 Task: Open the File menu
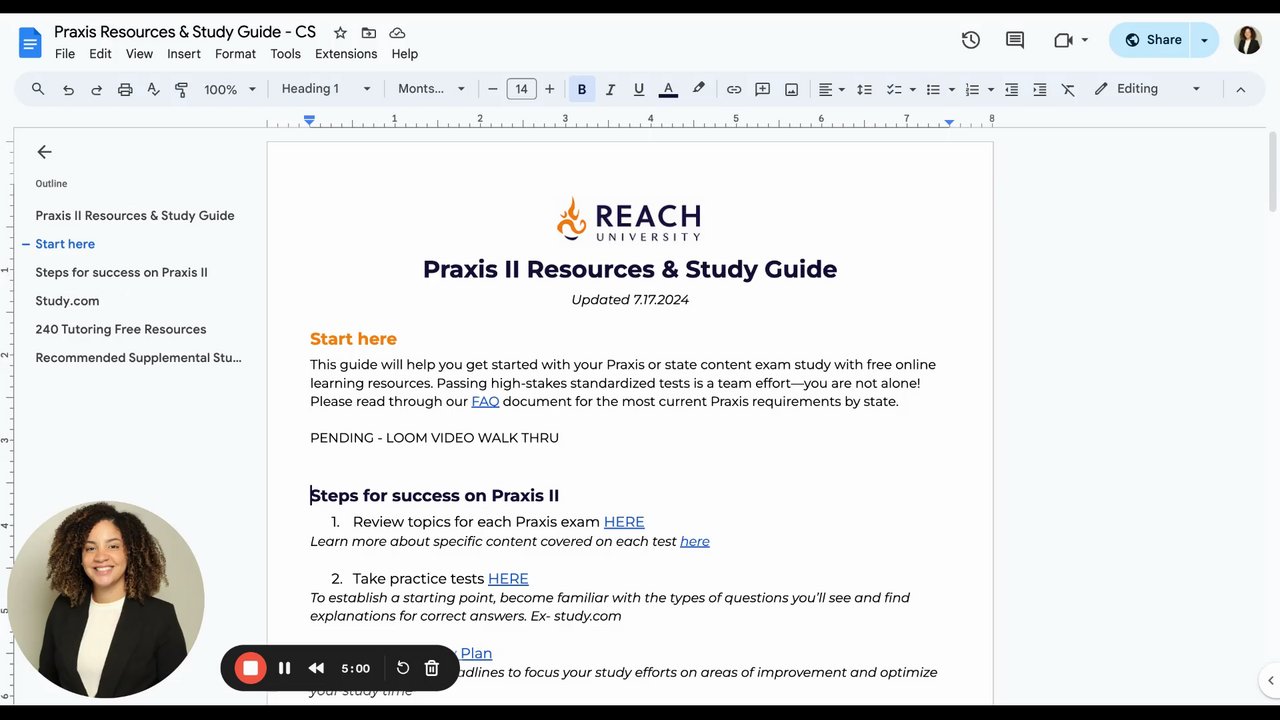pos(65,54)
